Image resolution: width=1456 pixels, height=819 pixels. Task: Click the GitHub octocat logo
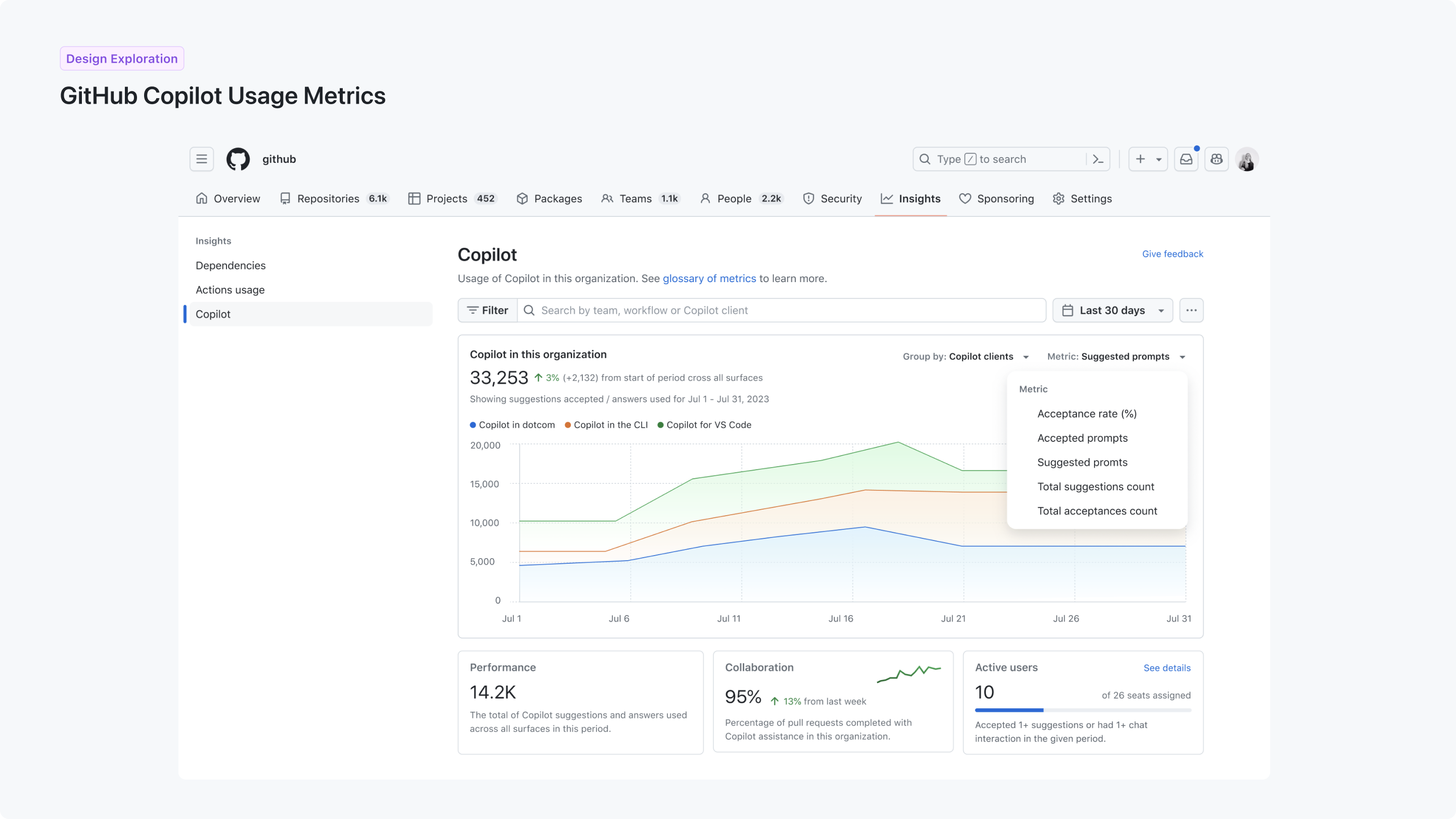coord(238,159)
